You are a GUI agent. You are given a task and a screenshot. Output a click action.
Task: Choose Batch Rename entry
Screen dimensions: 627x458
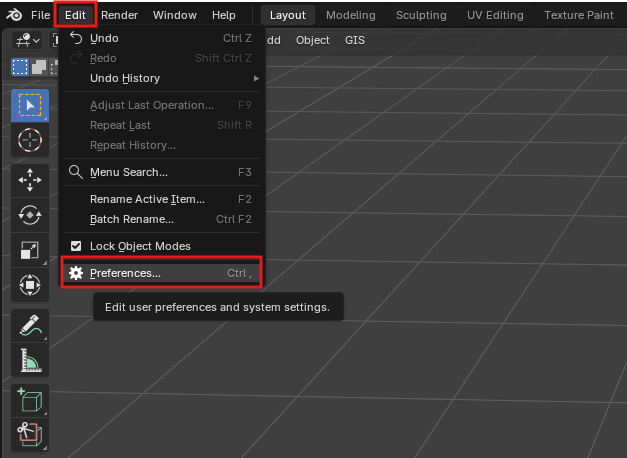coord(162,219)
